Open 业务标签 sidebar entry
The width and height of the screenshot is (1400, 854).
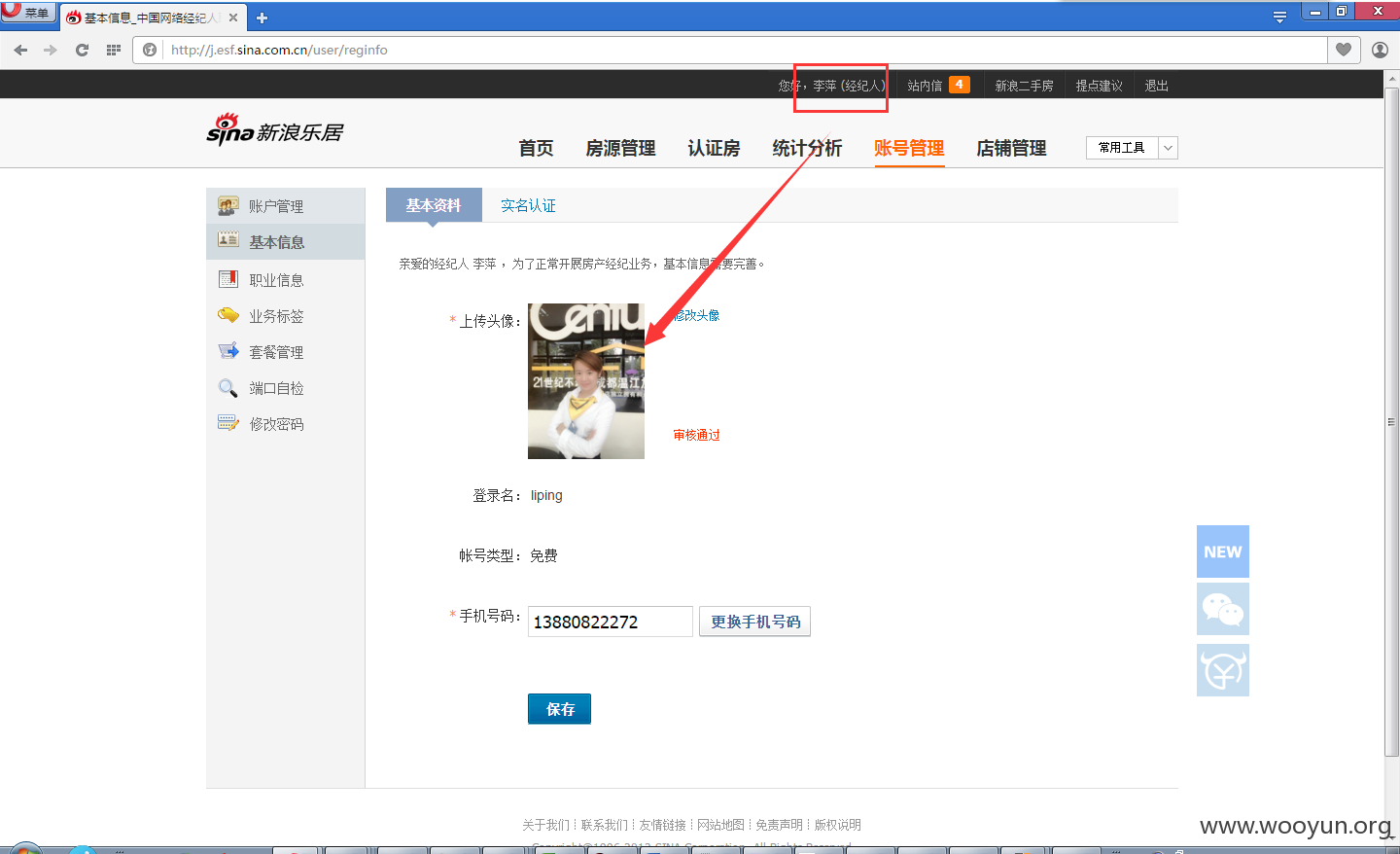(285, 316)
